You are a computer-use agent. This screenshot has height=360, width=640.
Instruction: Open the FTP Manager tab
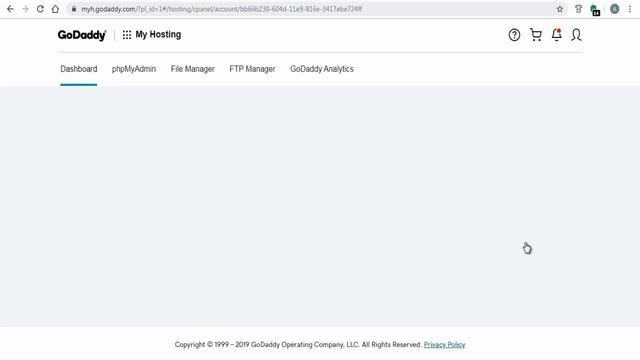click(252, 69)
